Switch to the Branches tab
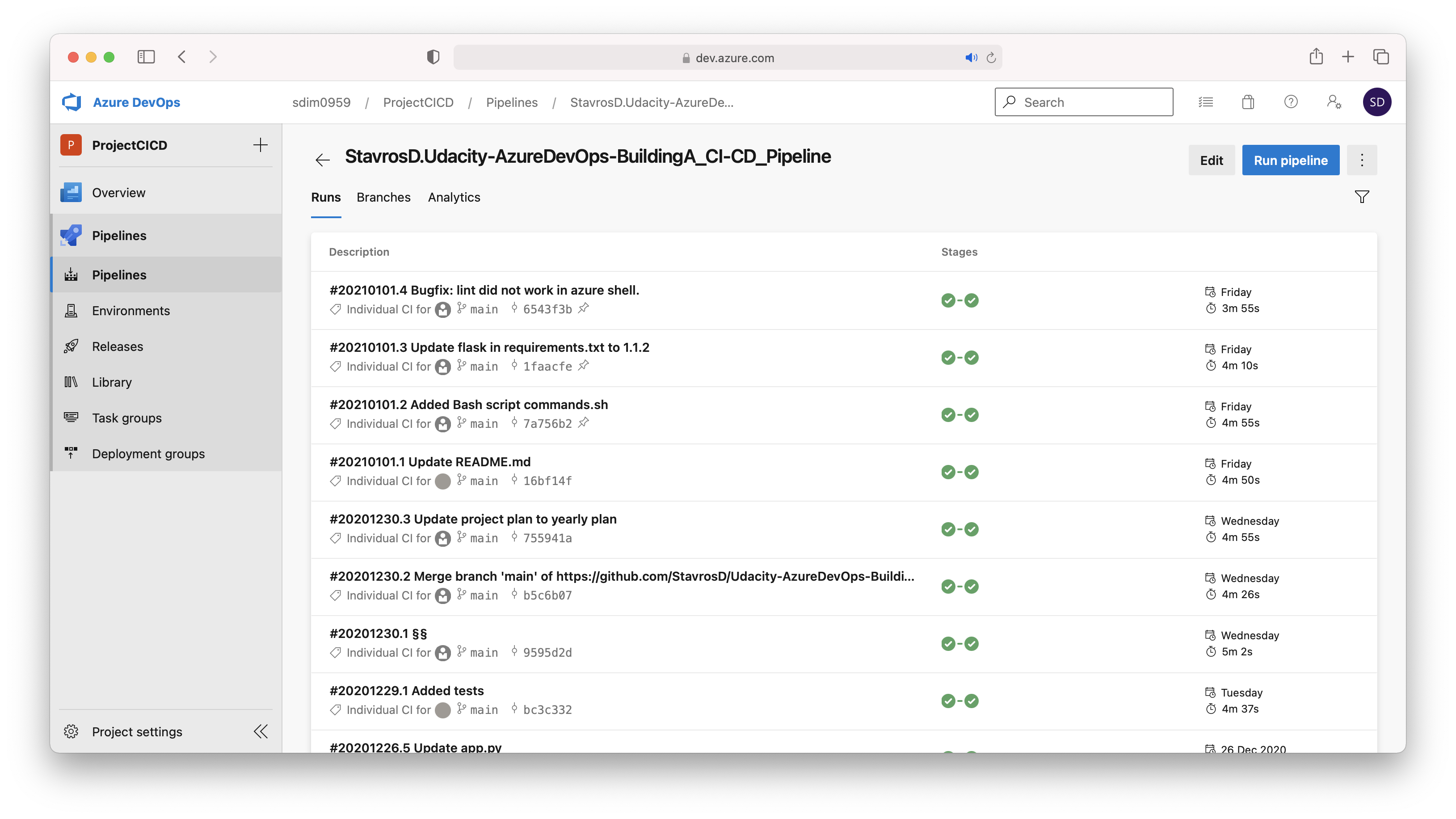 (383, 197)
